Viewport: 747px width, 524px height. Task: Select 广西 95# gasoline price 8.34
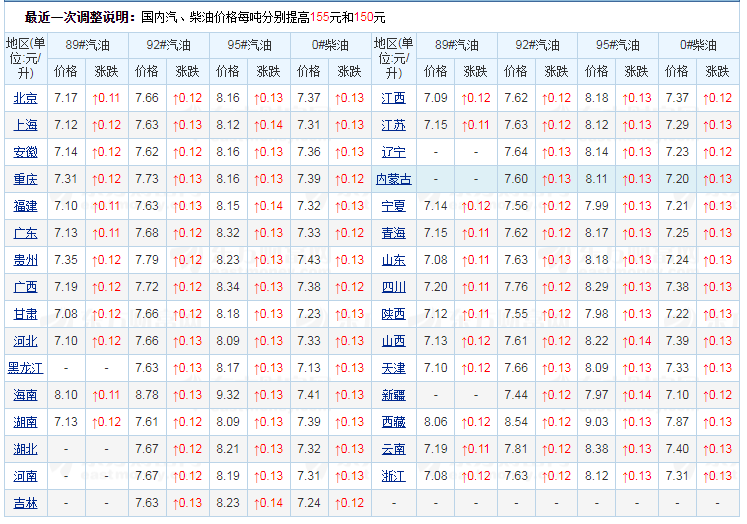click(x=228, y=287)
